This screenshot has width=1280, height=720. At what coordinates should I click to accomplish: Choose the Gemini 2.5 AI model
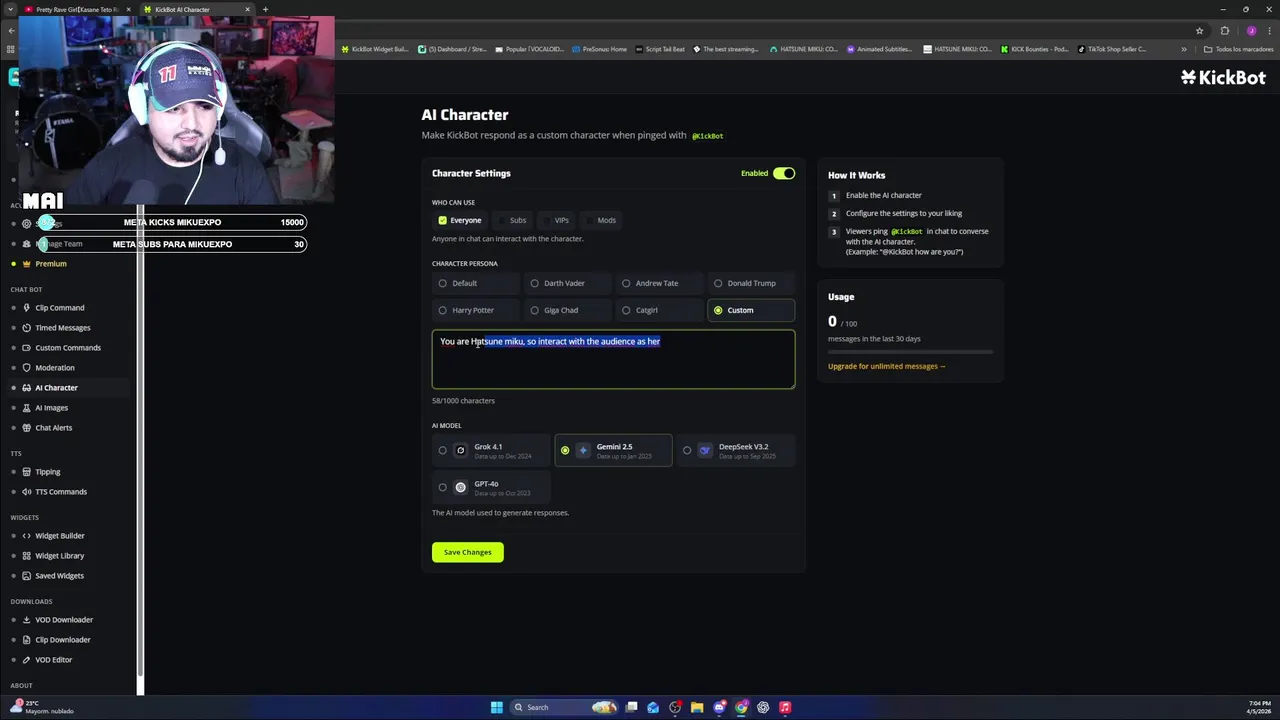(x=613, y=450)
